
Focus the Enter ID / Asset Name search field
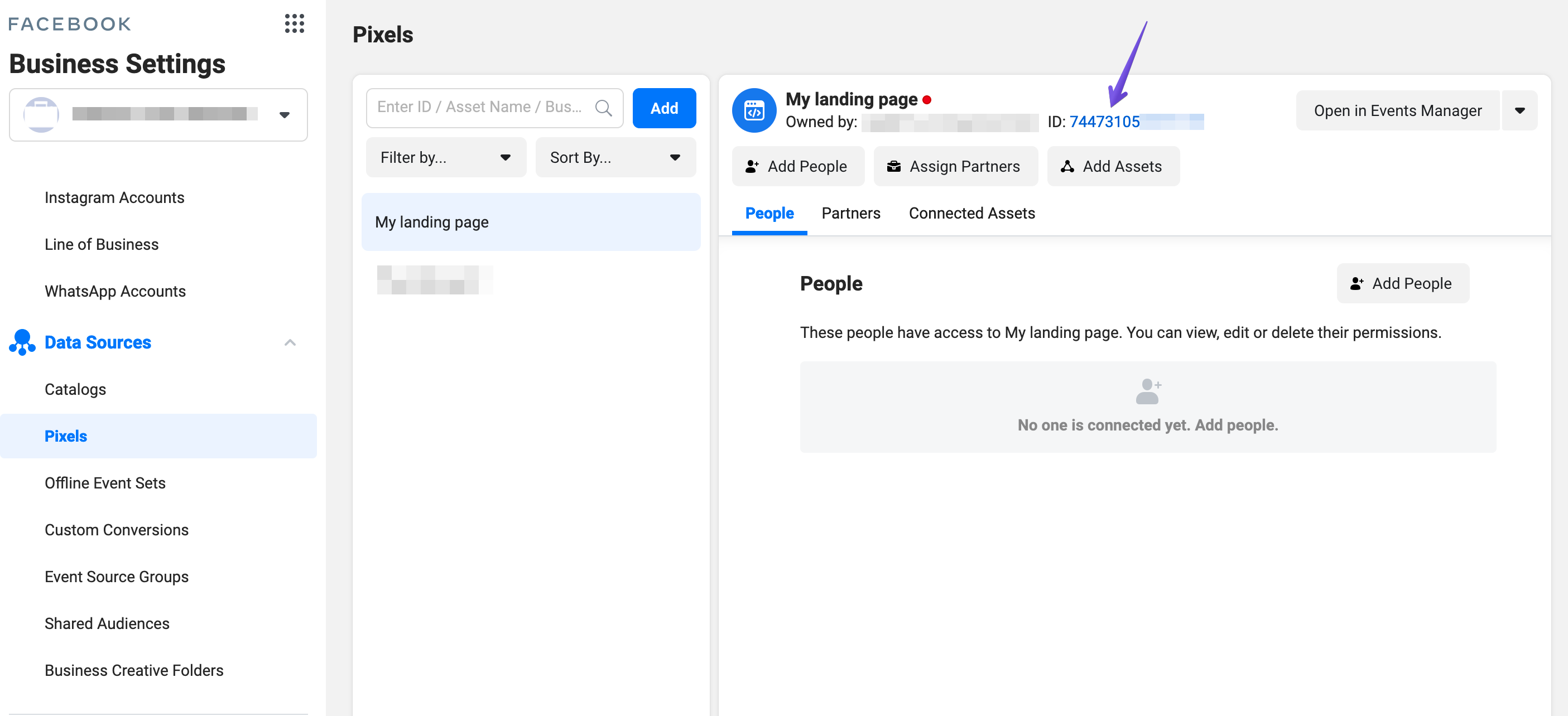[481, 108]
